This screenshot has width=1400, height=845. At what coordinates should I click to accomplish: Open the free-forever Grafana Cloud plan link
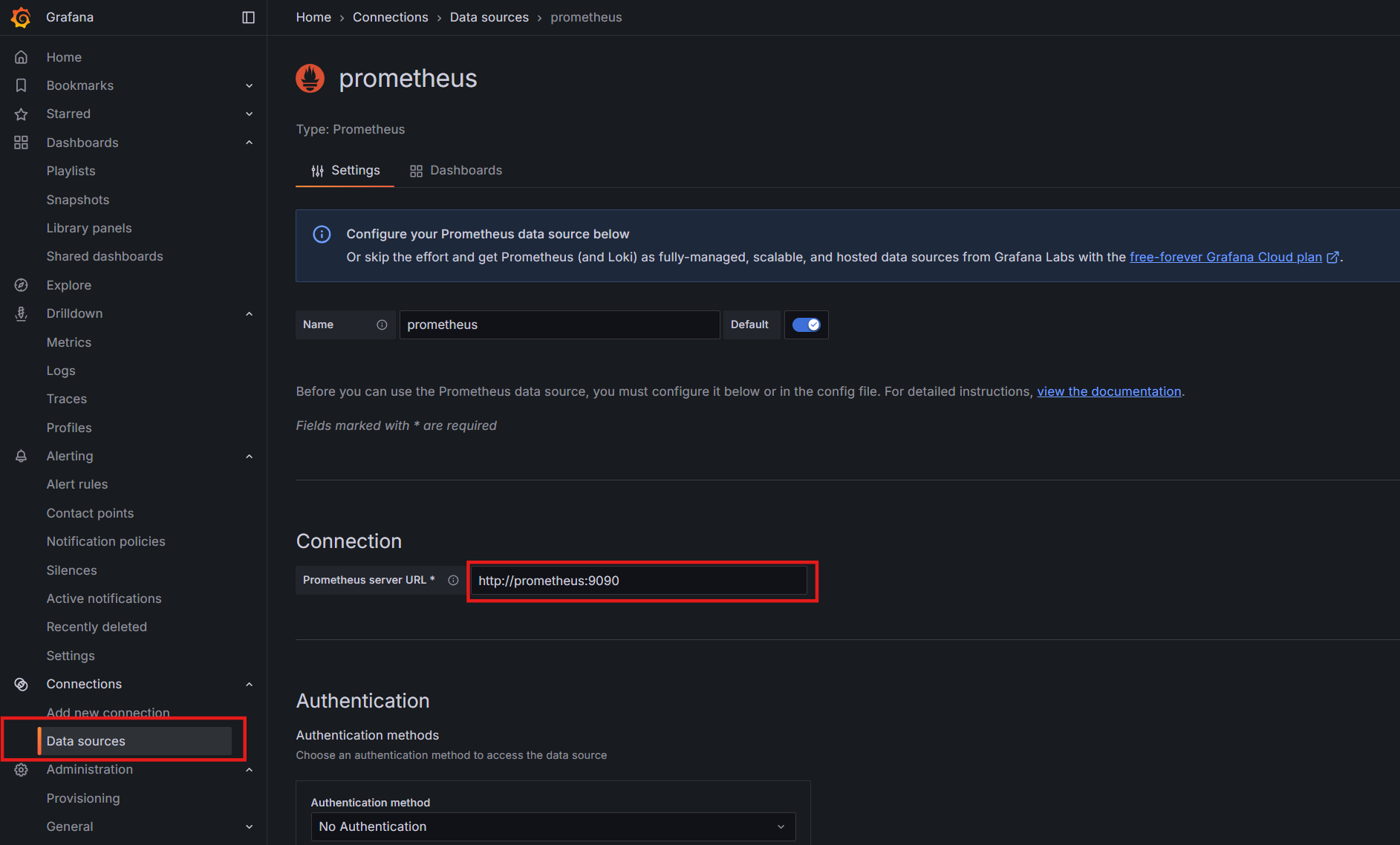point(1225,257)
